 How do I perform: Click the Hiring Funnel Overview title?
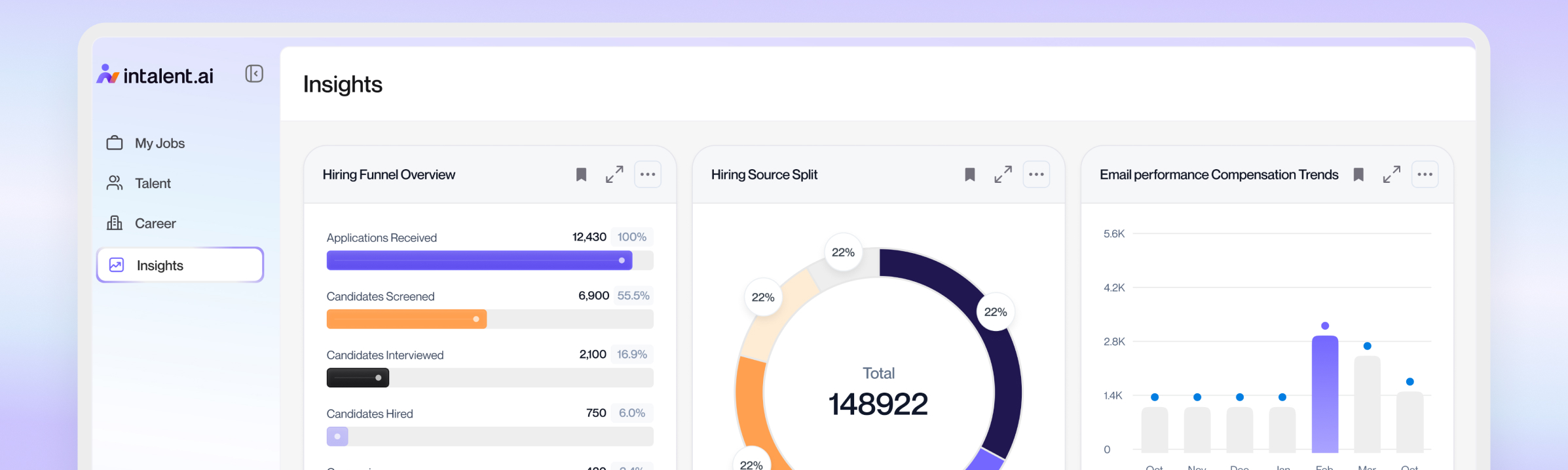click(389, 174)
